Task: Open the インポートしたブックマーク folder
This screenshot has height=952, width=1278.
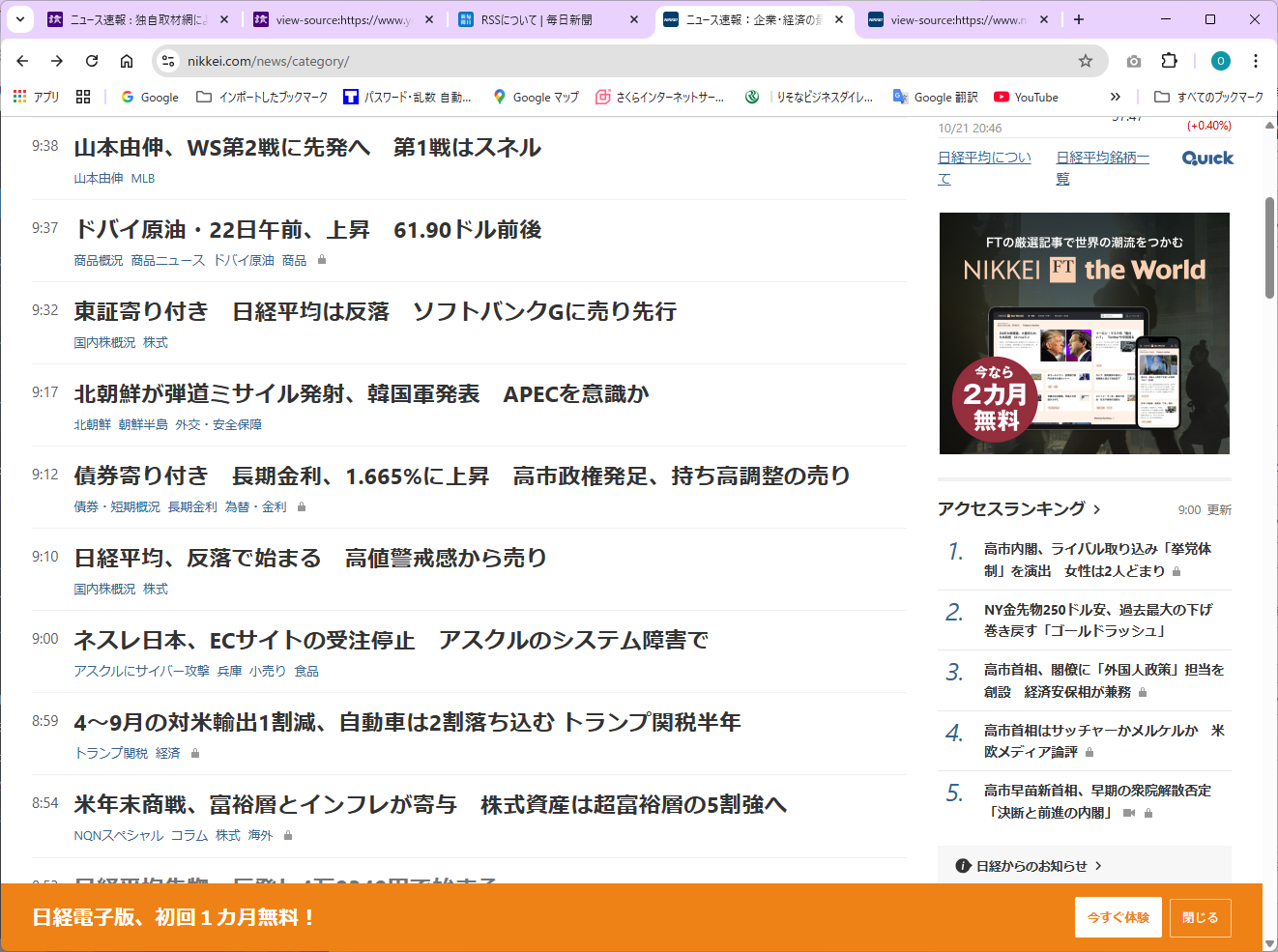Action: pyautogui.click(x=262, y=97)
